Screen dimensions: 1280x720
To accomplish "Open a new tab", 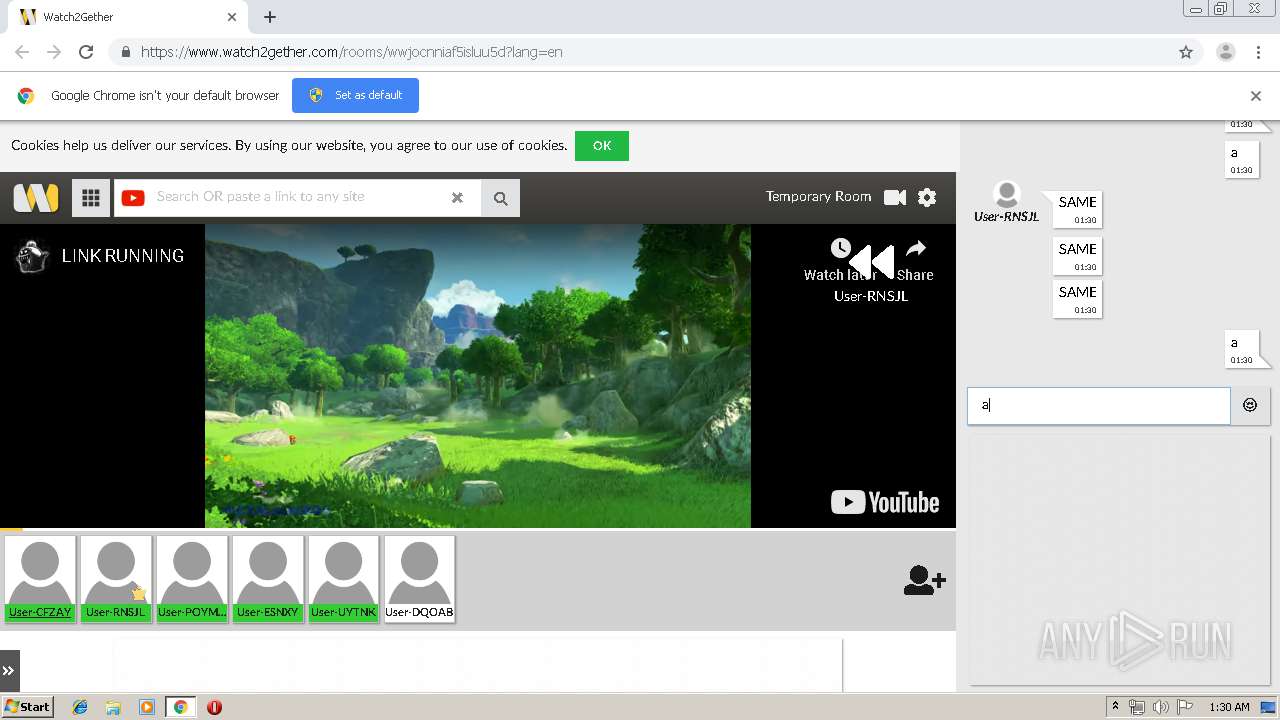I will point(270,17).
